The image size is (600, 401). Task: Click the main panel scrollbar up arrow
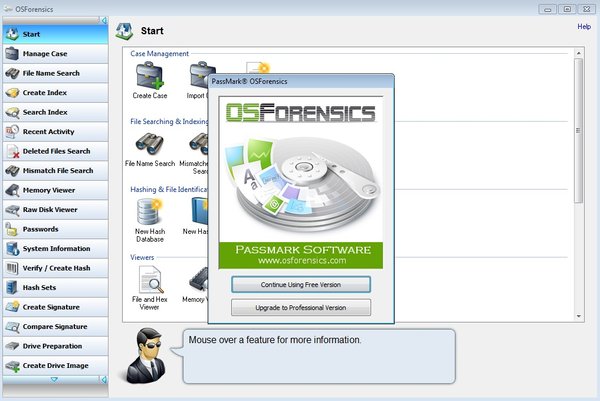pyautogui.click(x=579, y=53)
